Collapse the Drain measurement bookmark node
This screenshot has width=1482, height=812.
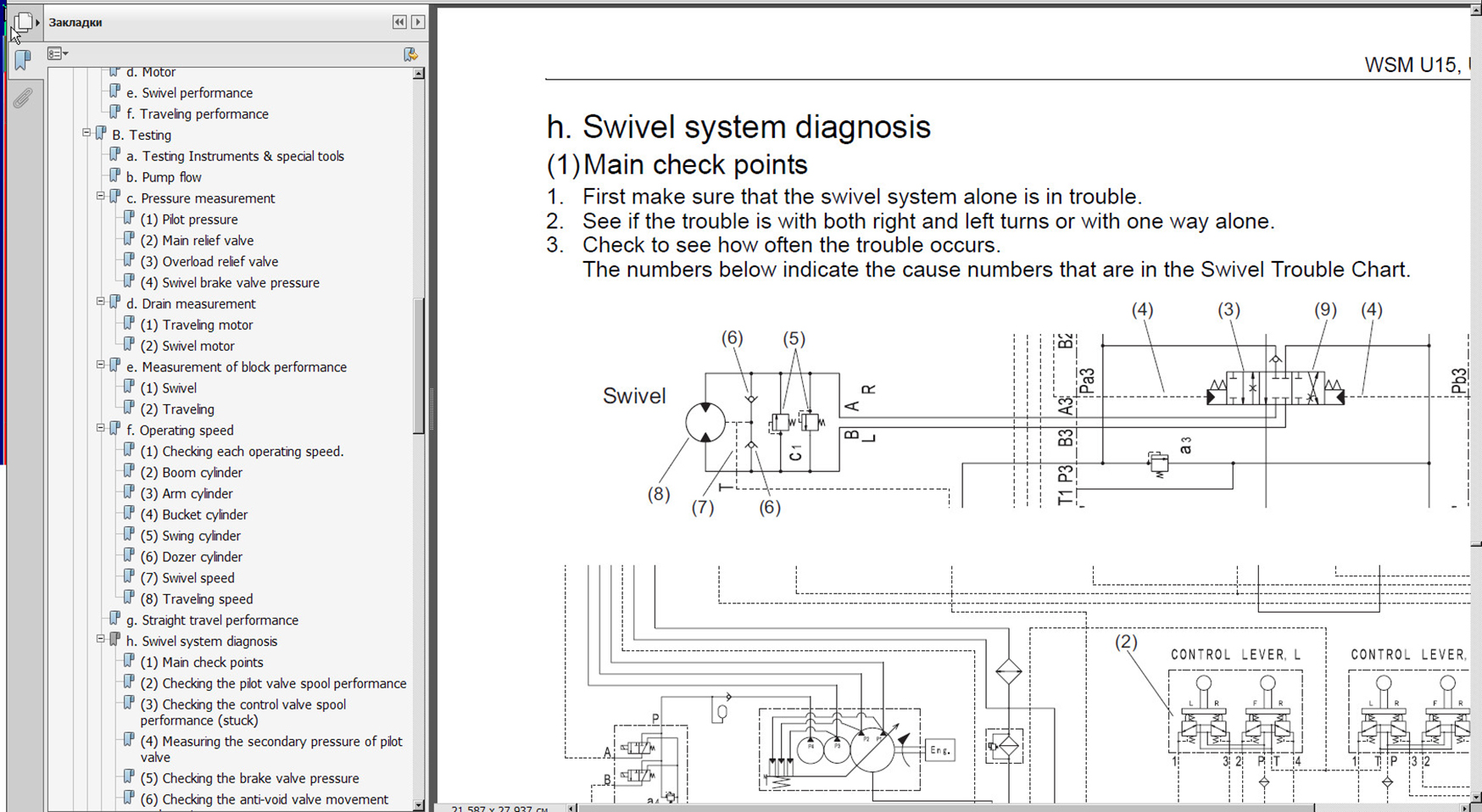tap(101, 302)
